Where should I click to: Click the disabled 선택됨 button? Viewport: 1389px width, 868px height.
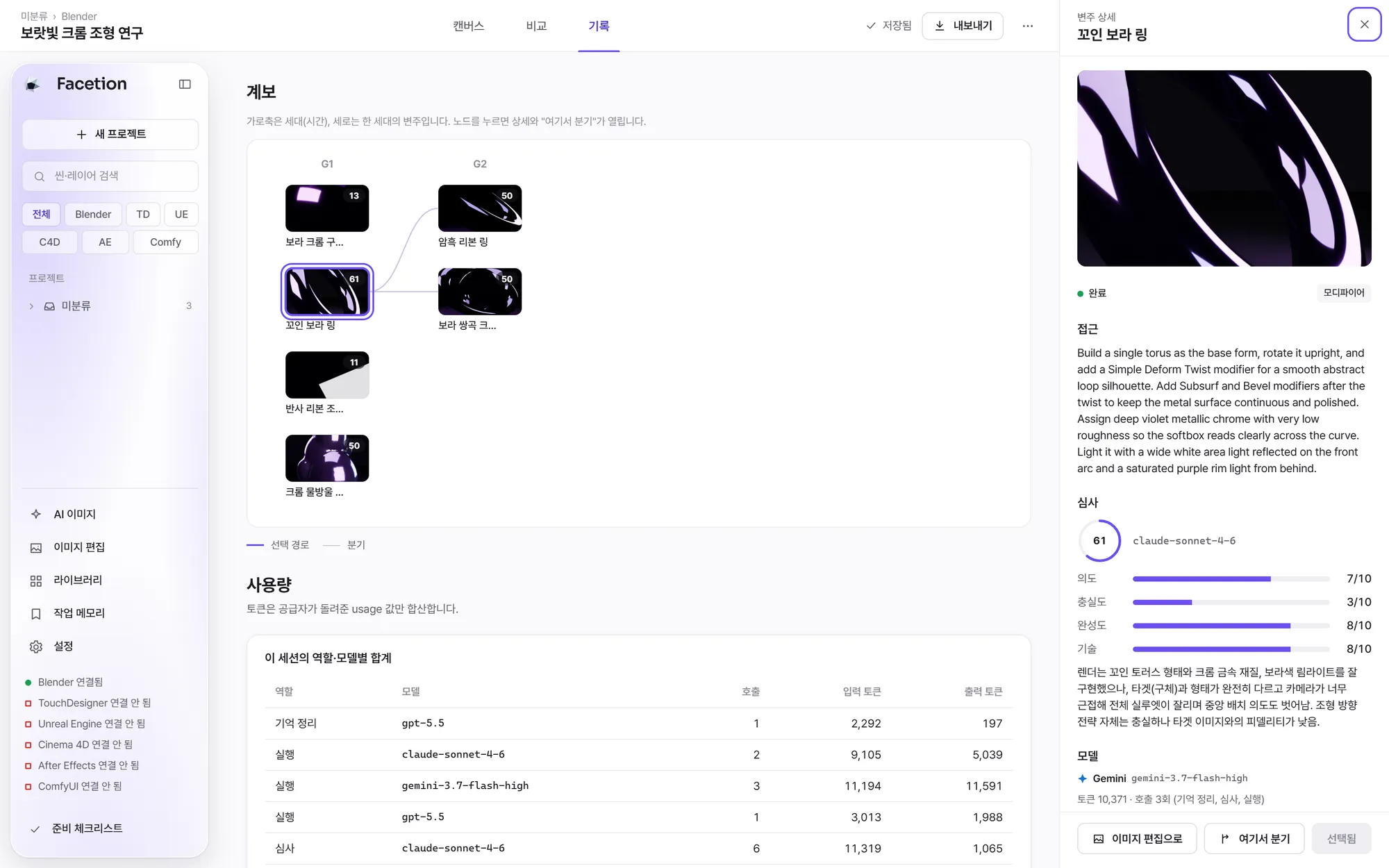tap(1341, 839)
